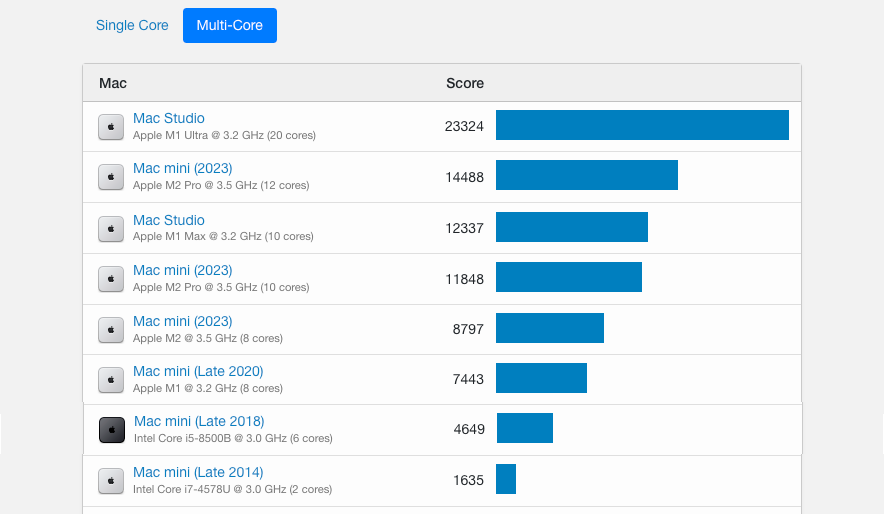Click the 23324 score bar
This screenshot has height=514, width=884.
(642, 125)
